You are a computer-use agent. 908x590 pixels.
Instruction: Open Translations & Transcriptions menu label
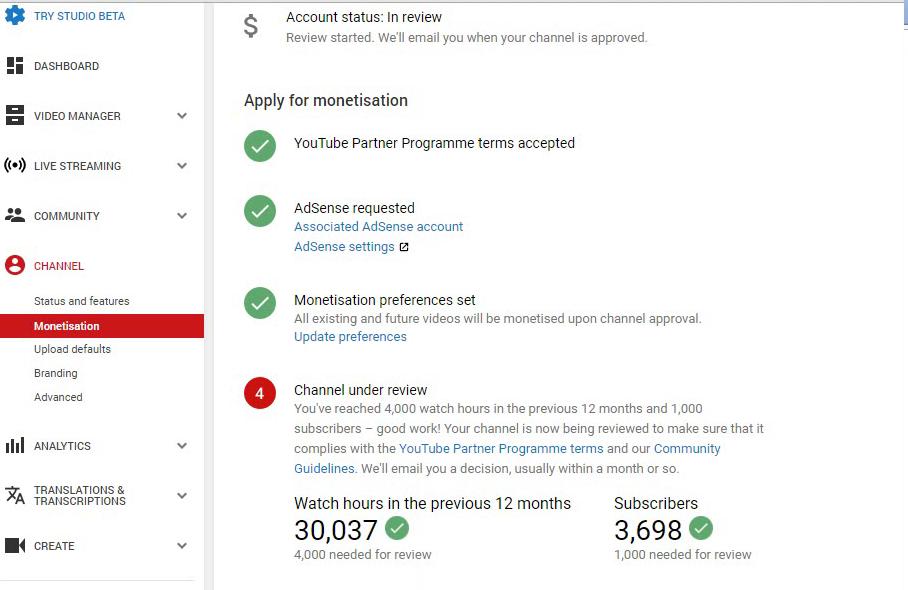click(80, 496)
